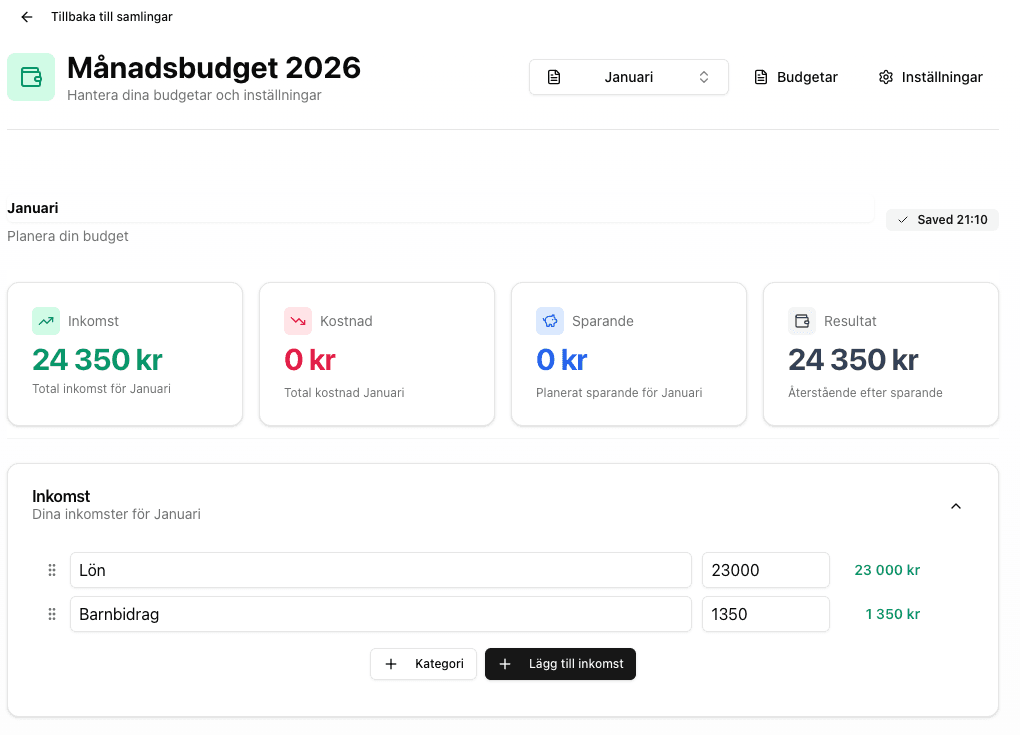The width and height of the screenshot is (1020, 735).
Task: Click the Budgetar notebook icon
Action: pyautogui.click(x=759, y=76)
